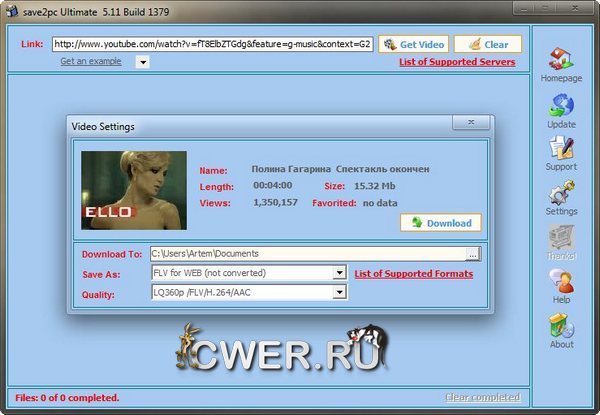Click the Update globe icon
Screen dimensions: 600x415
point(561,106)
